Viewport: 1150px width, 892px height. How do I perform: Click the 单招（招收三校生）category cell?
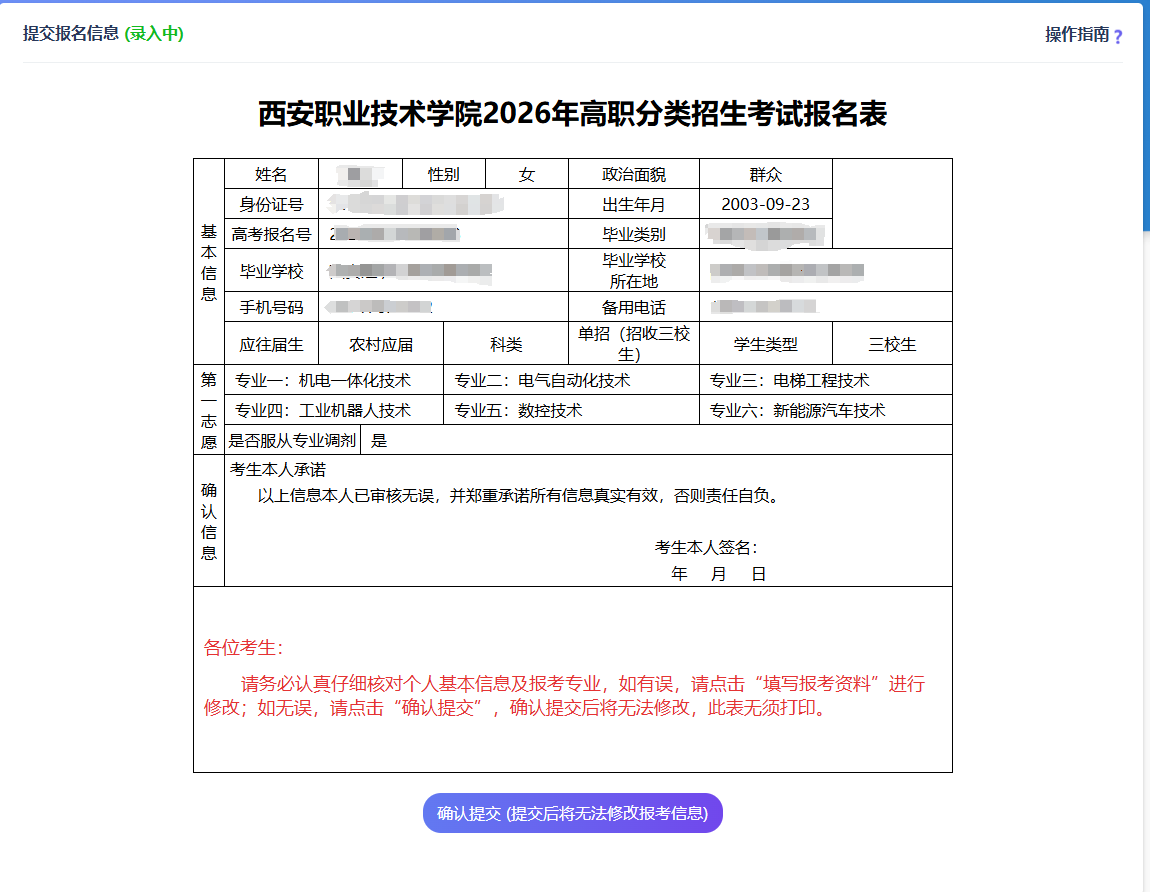[x=633, y=343]
